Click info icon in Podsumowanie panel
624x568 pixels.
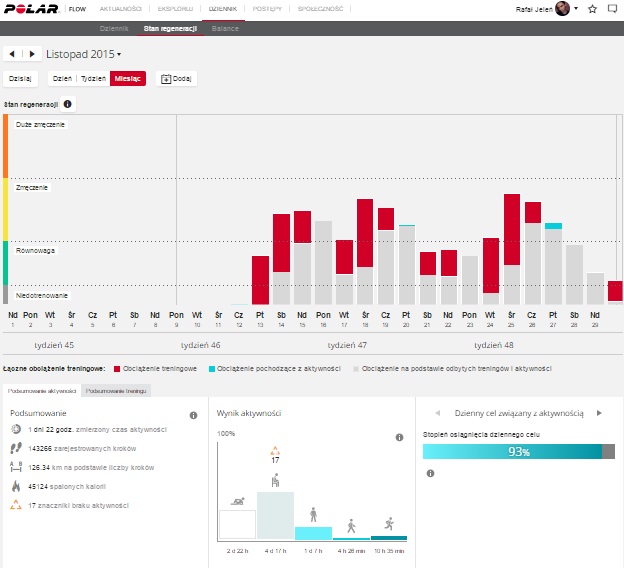pos(193,415)
